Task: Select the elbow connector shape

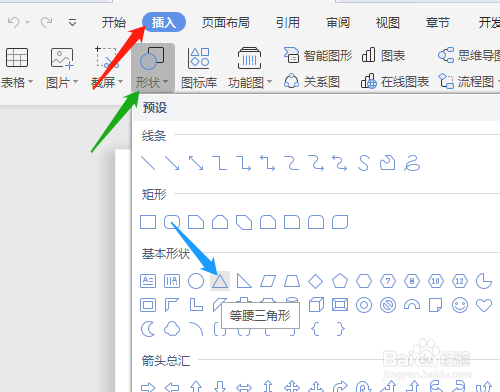Action: tap(220, 163)
